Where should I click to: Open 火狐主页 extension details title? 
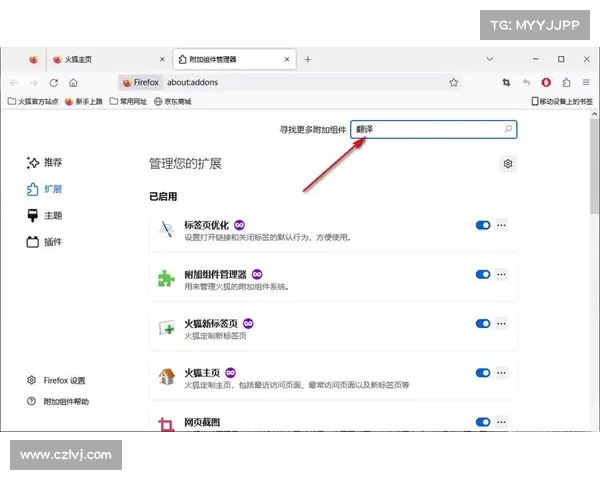[202, 373]
